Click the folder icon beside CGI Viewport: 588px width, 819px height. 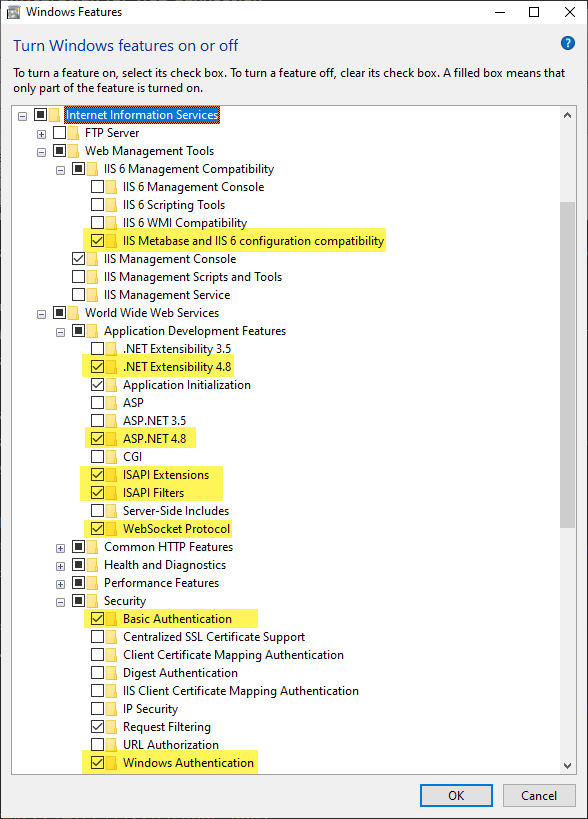[111, 457]
